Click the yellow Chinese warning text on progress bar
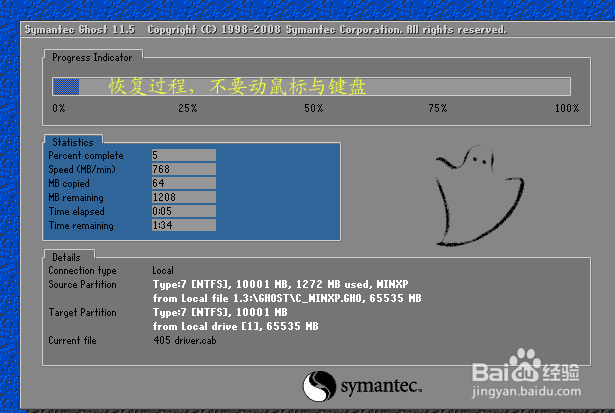The image size is (615, 413). 238,86
